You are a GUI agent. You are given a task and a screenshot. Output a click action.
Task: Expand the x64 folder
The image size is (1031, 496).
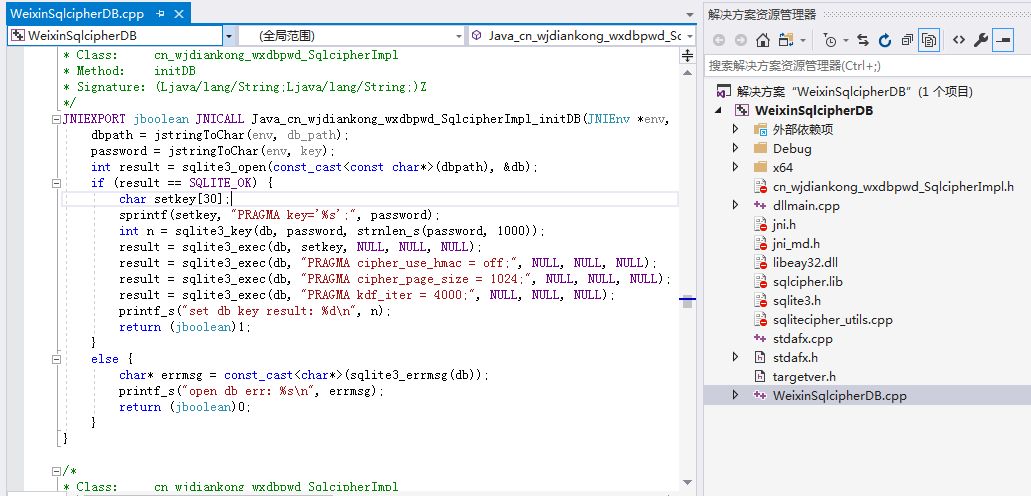point(736,167)
